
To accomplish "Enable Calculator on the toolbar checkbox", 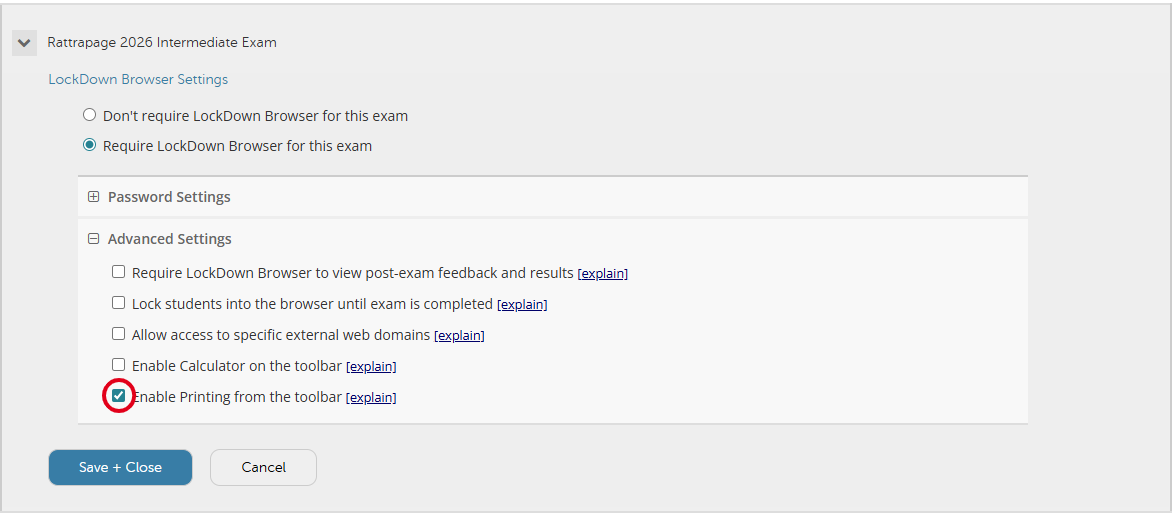I will 119,365.
